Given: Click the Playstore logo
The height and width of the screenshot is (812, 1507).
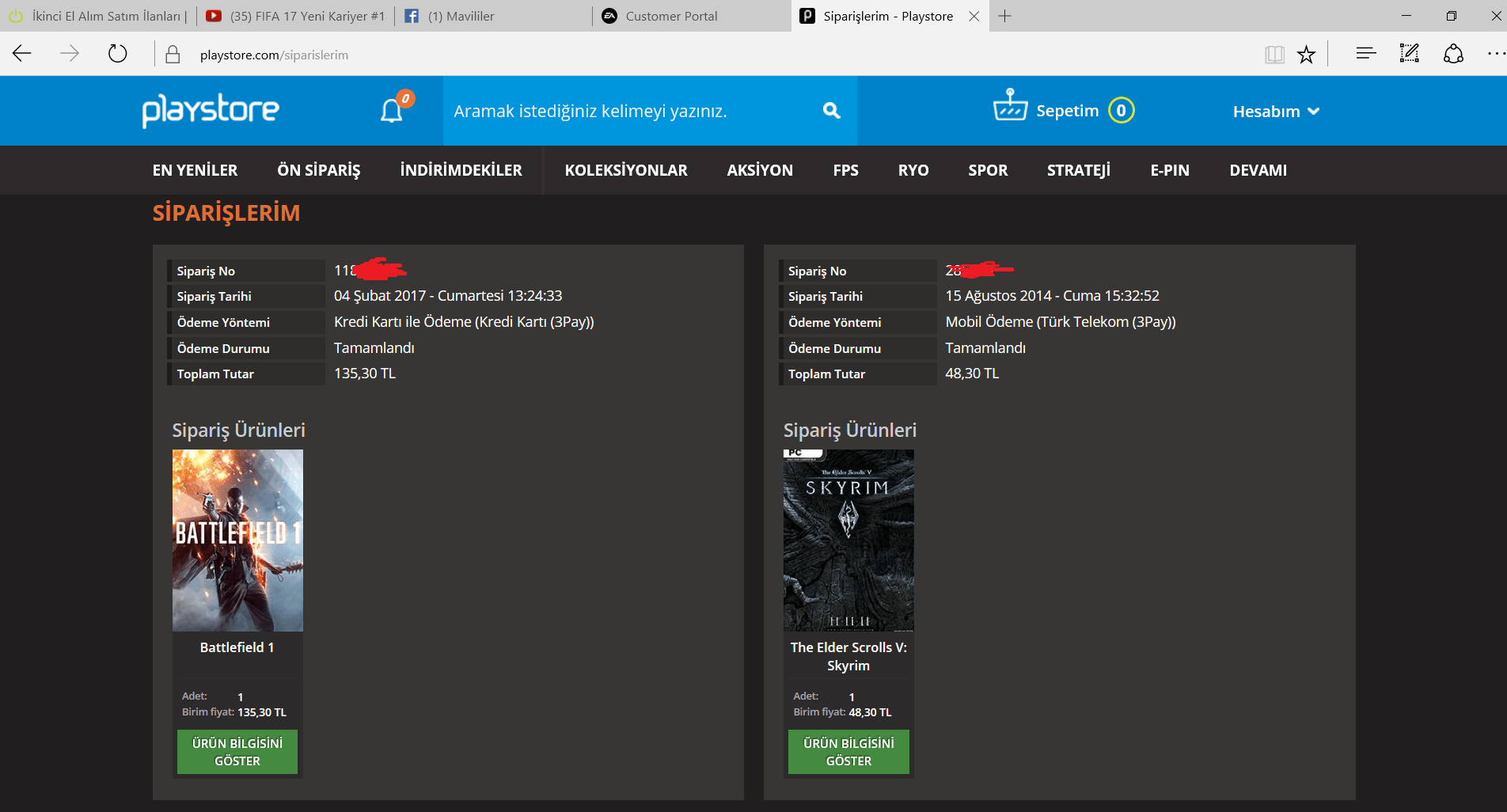Looking at the screenshot, I should click(211, 110).
